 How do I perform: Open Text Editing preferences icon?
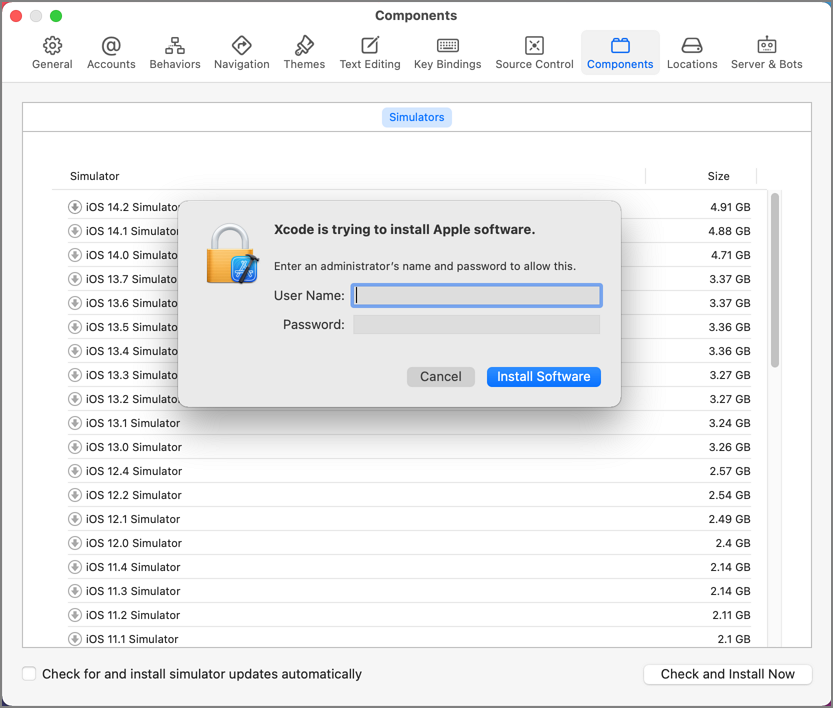(x=370, y=46)
